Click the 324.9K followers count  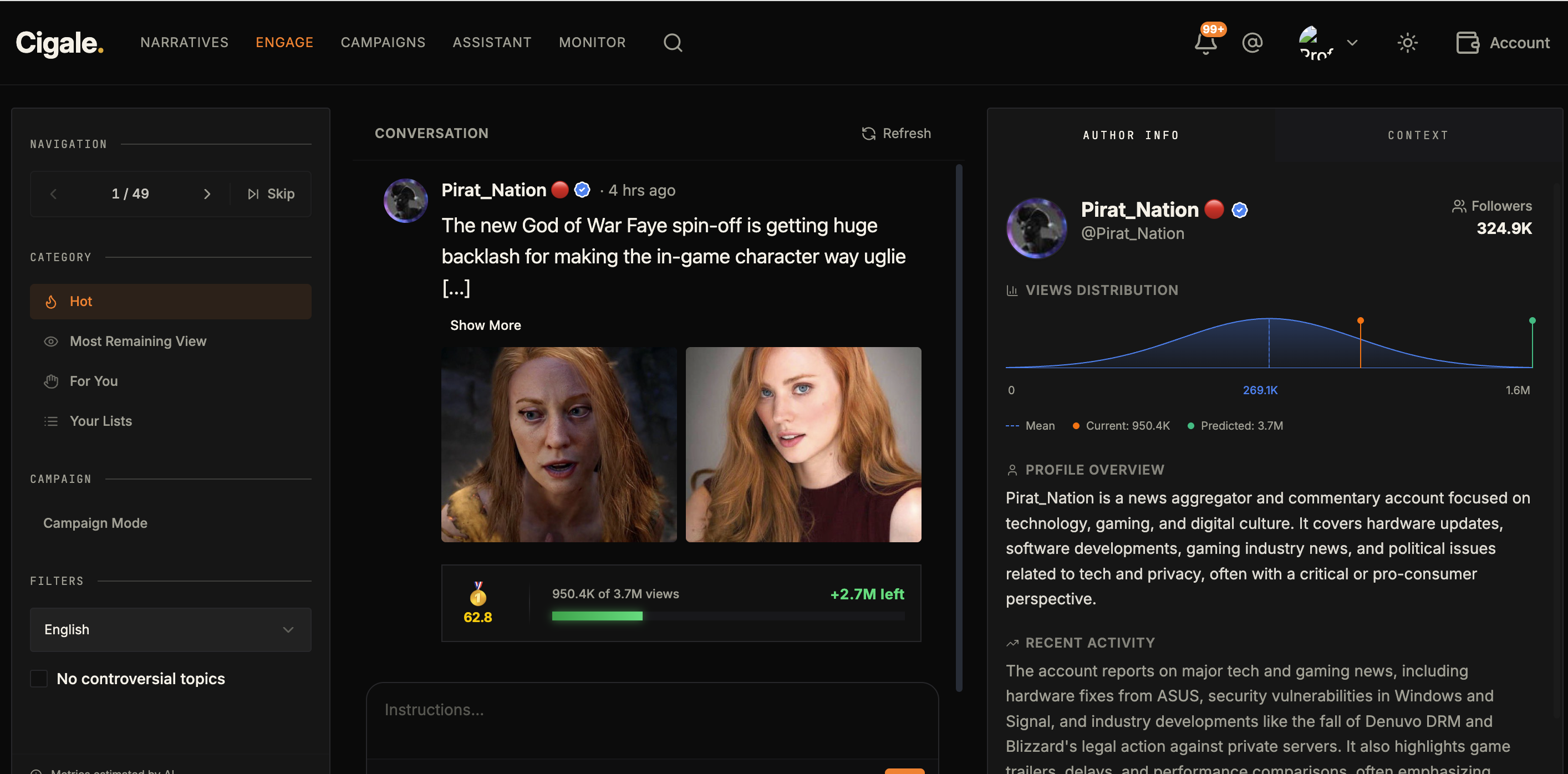click(1504, 228)
